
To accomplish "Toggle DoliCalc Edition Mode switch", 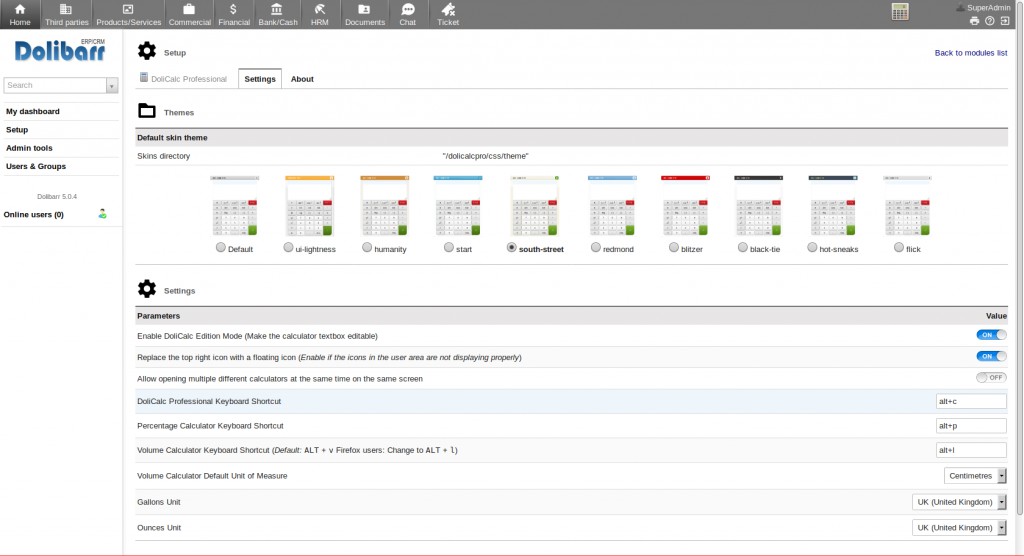I will click(x=991, y=335).
